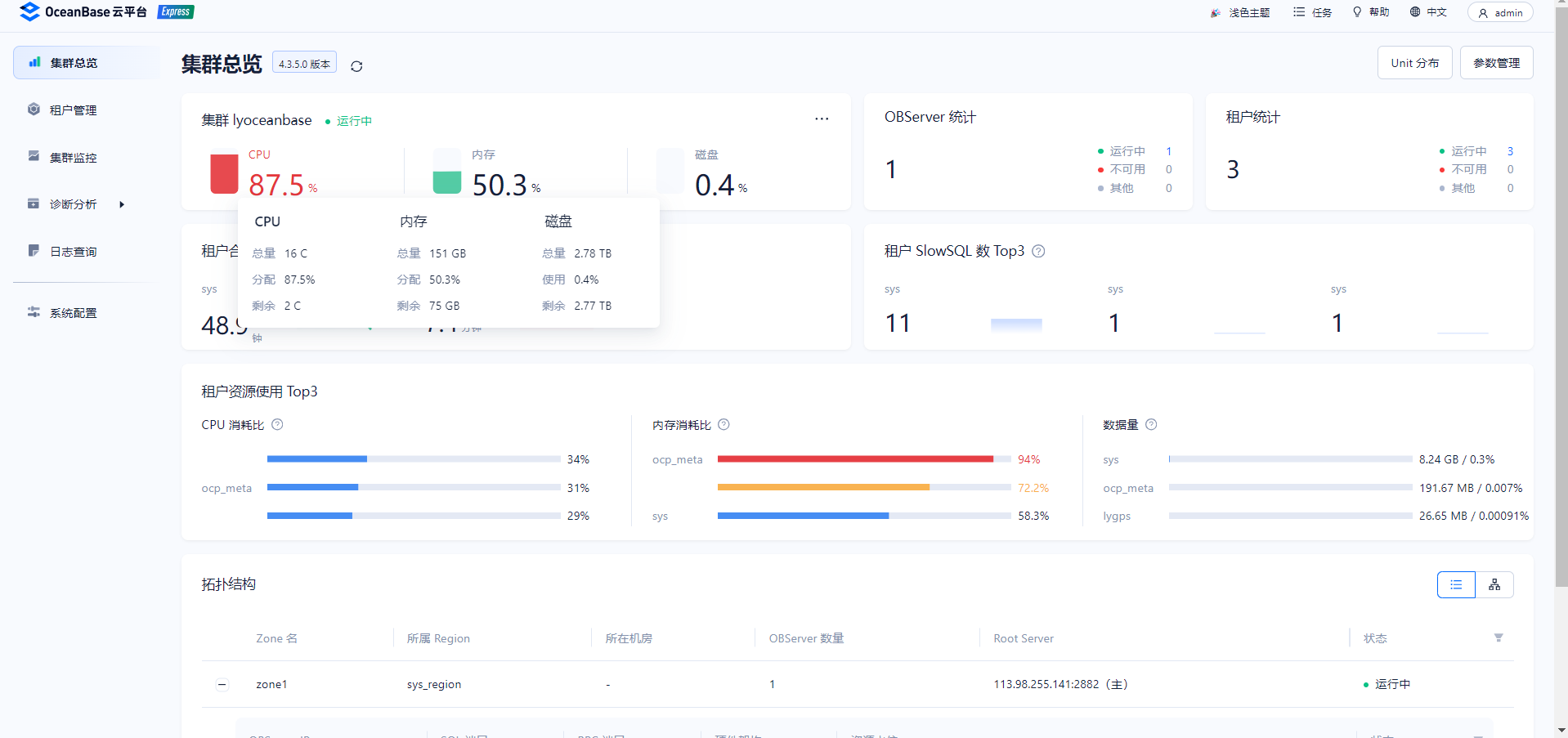This screenshot has height=738, width=1568.
Task: Switch topology to tree diagram view
Action: [x=1494, y=584]
